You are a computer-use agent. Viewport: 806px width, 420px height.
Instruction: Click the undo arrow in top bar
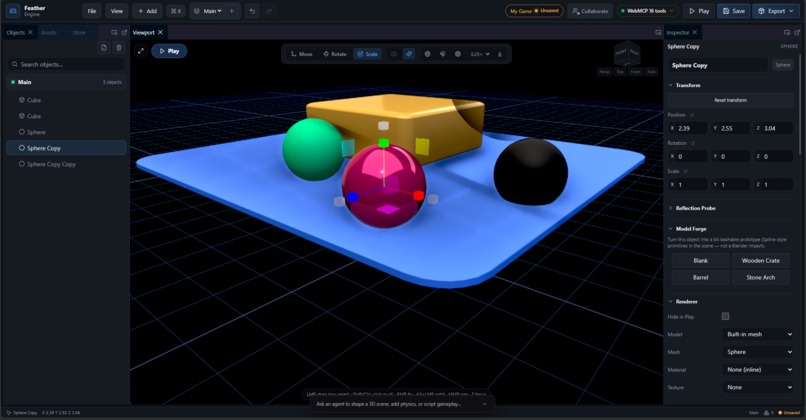click(252, 11)
